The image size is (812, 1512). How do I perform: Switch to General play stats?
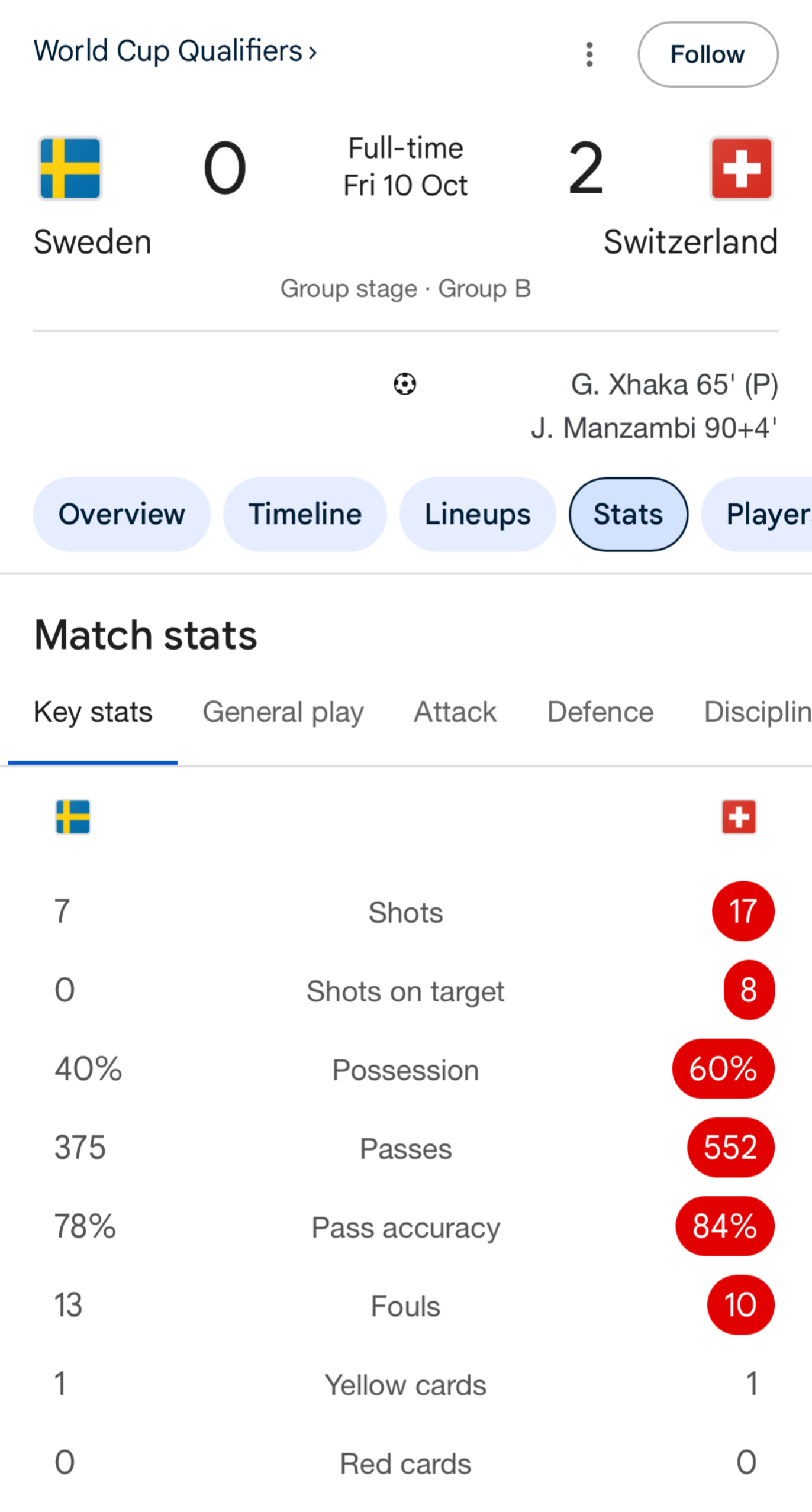(283, 712)
